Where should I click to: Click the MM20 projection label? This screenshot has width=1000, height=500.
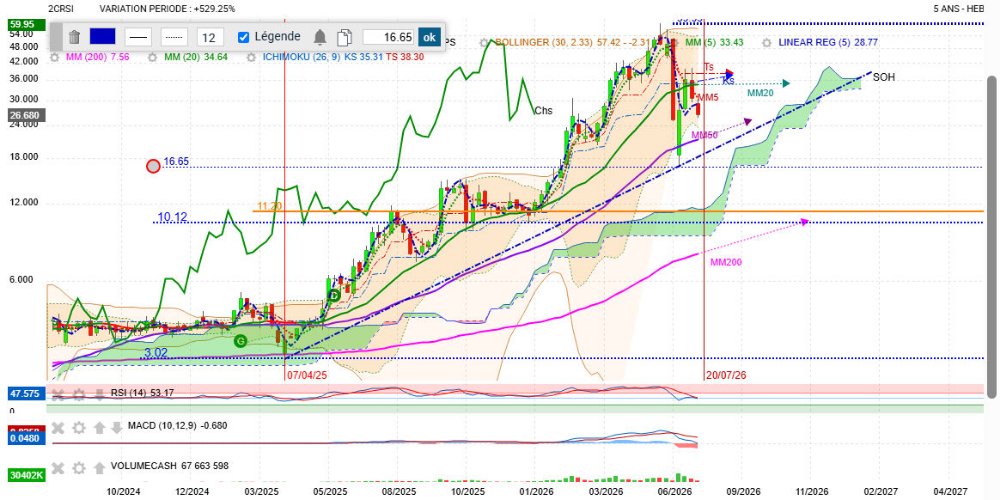click(x=760, y=93)
